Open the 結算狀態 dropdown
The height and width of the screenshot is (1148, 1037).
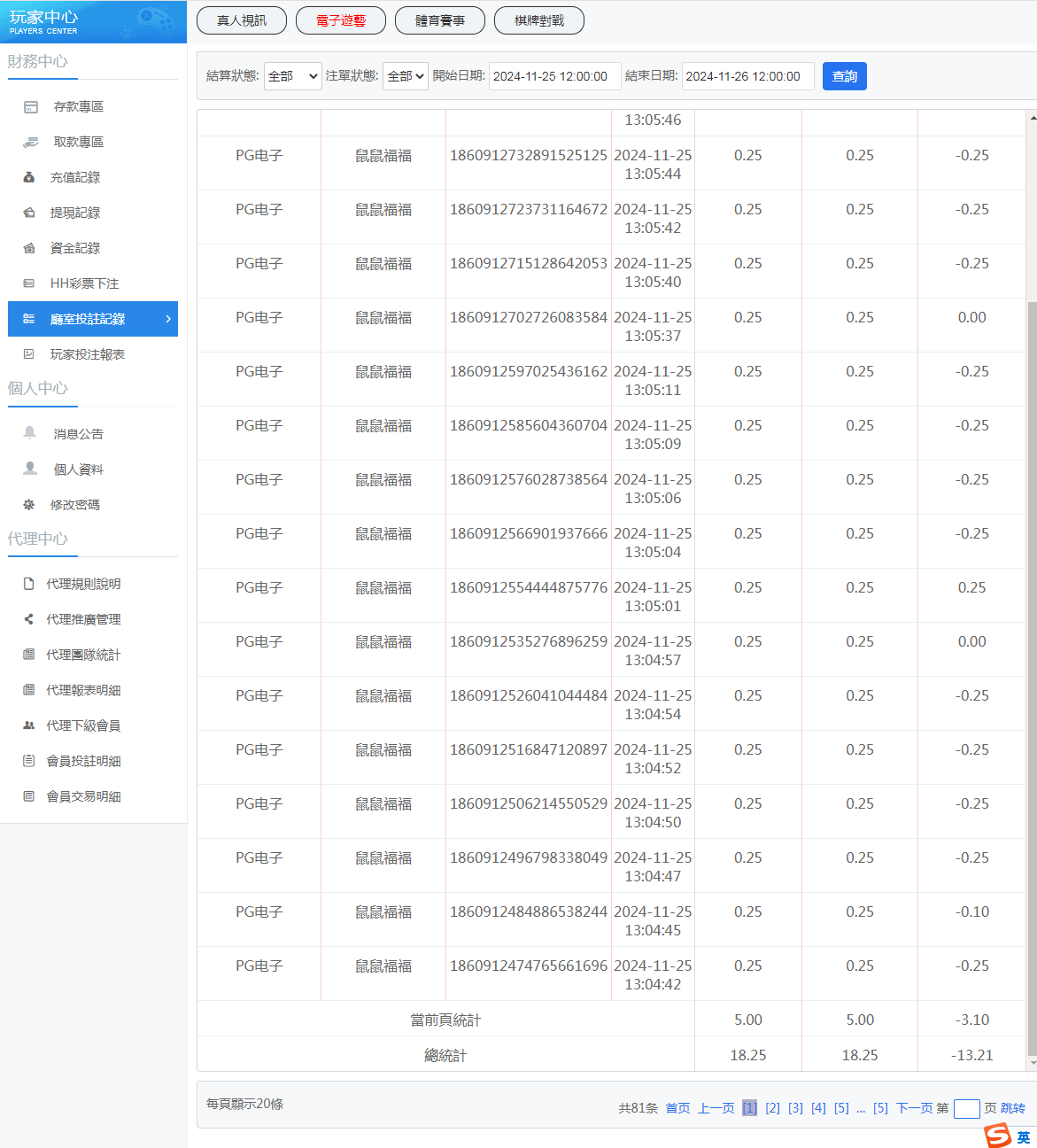(292, 77)
